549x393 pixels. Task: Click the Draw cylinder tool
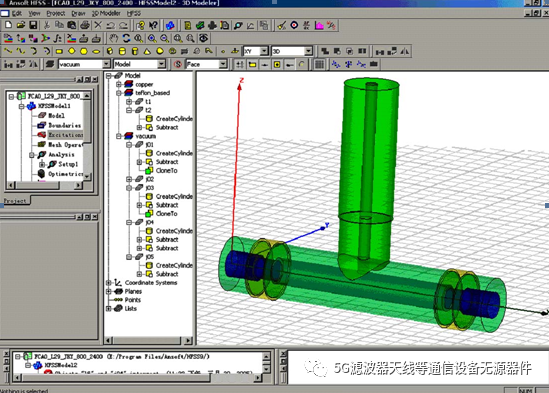click(122, 51)
